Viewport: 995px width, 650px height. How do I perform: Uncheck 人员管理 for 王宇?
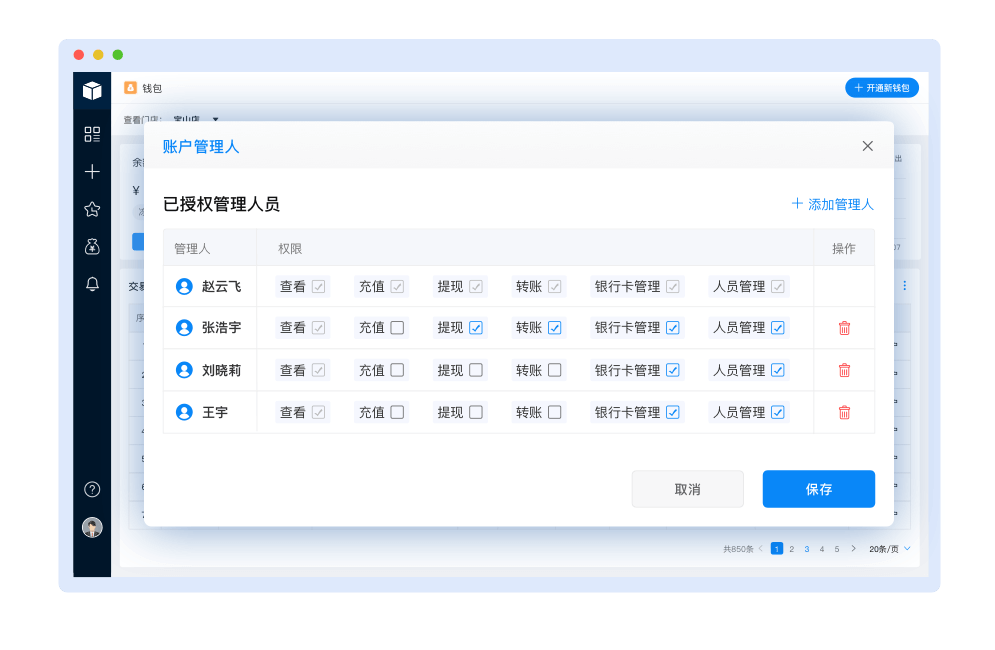[x=777, y=412]
